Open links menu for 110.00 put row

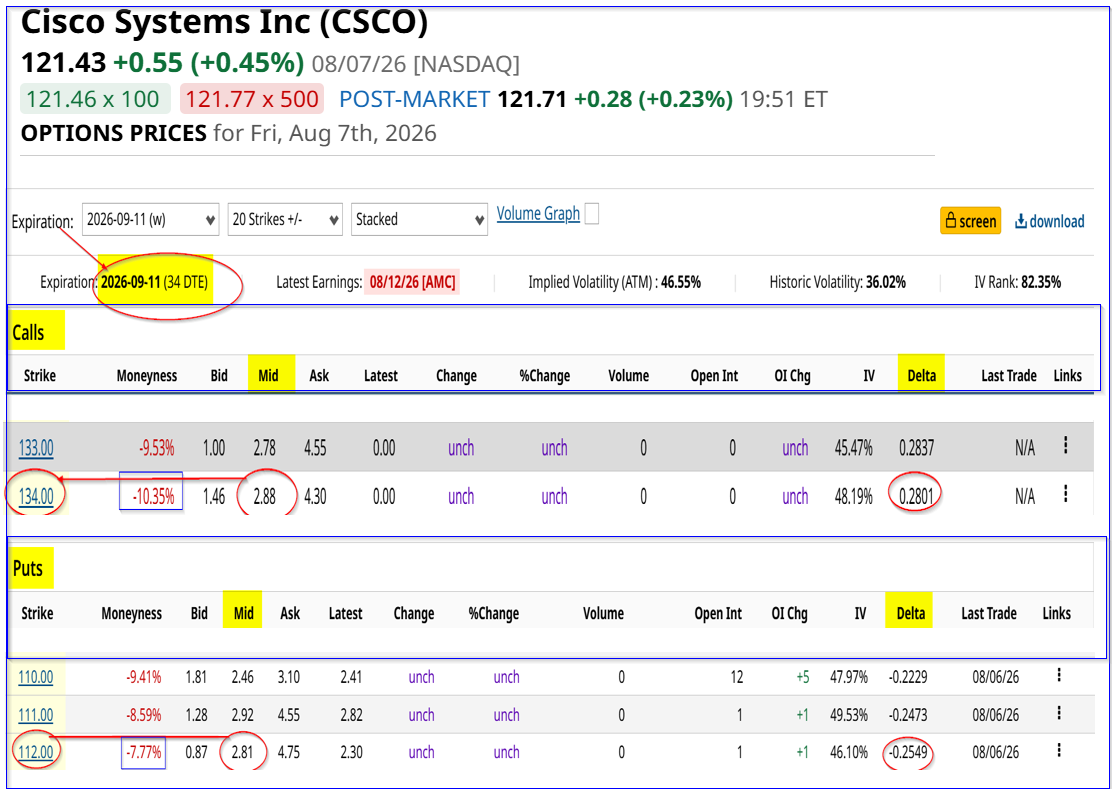[x=1059, y=676]
